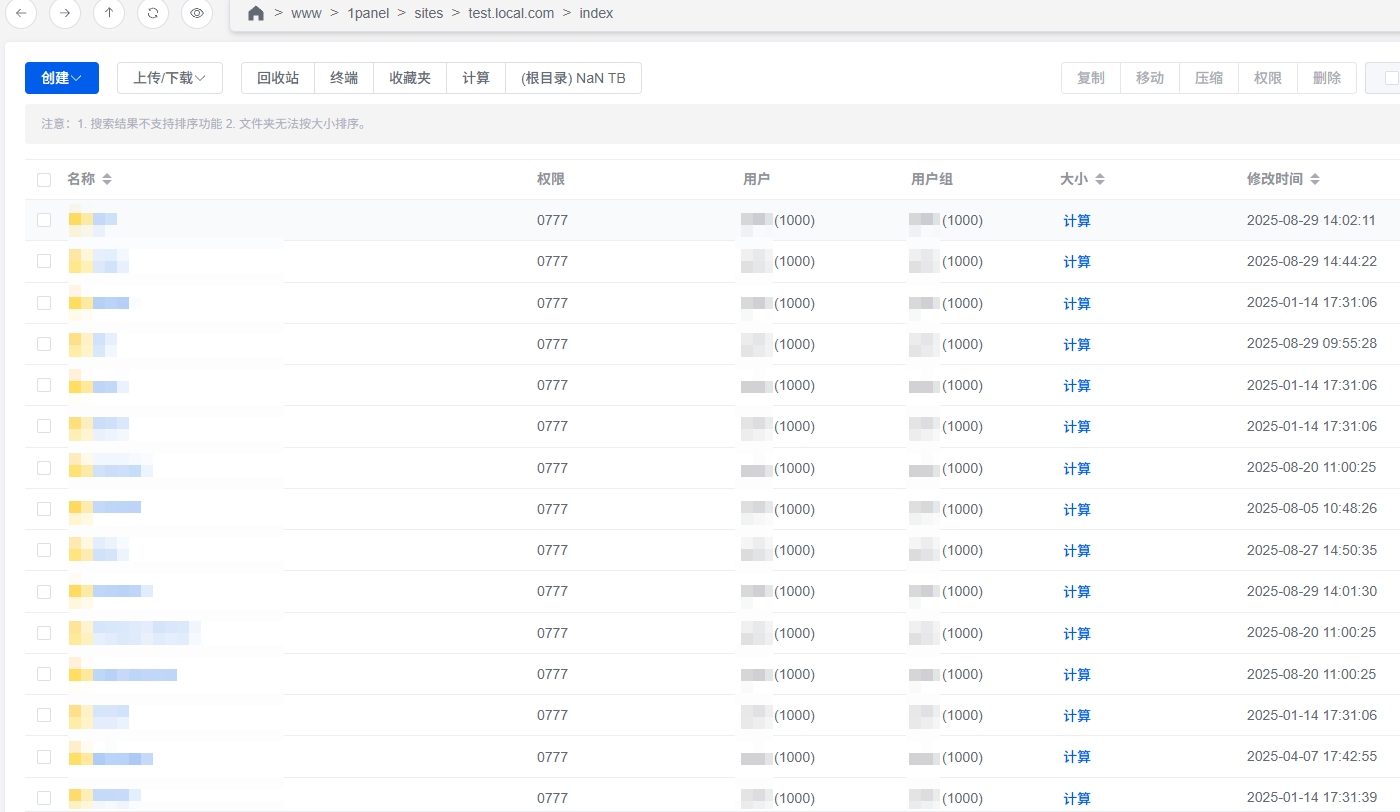Check the row modified 2025-04-07 17:42:55
The width and height of the screenshot is (1400, 812).
pyautogui.click(x=44, y=757)
